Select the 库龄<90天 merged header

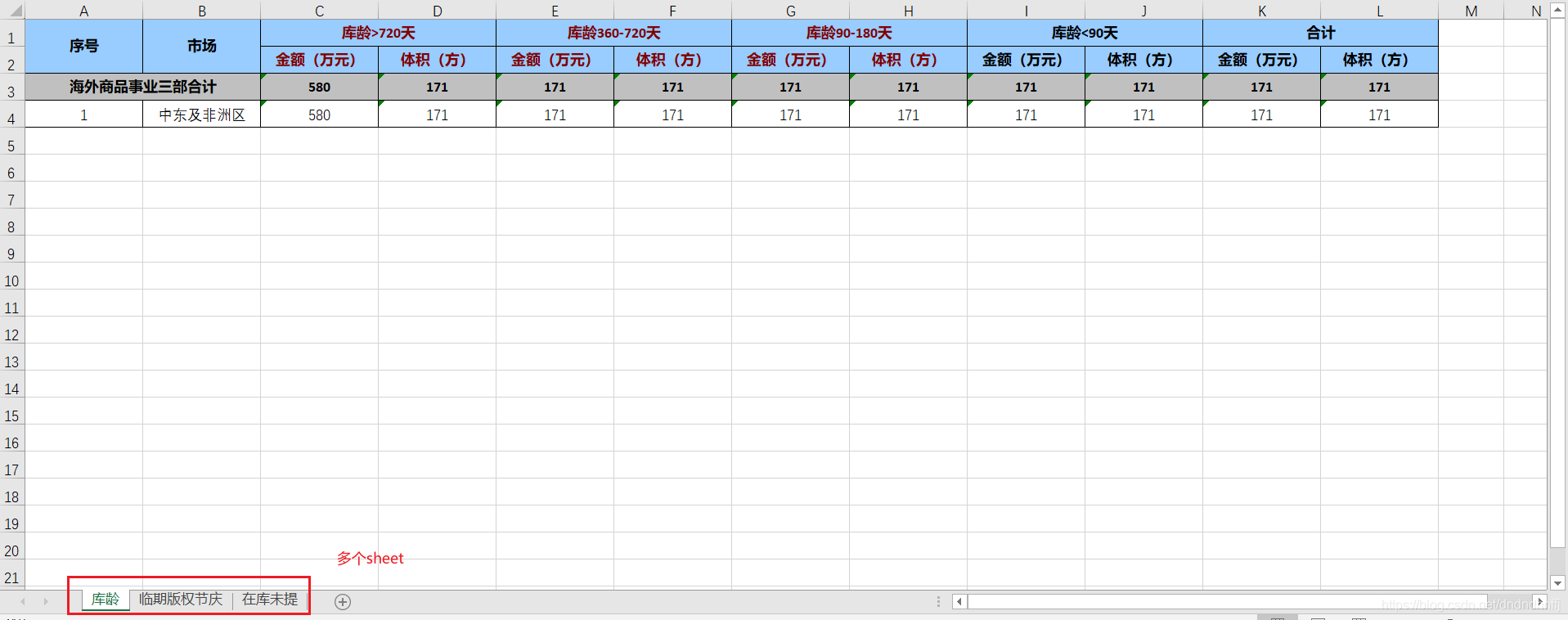pyautogui.click(x=1085, y=33)
